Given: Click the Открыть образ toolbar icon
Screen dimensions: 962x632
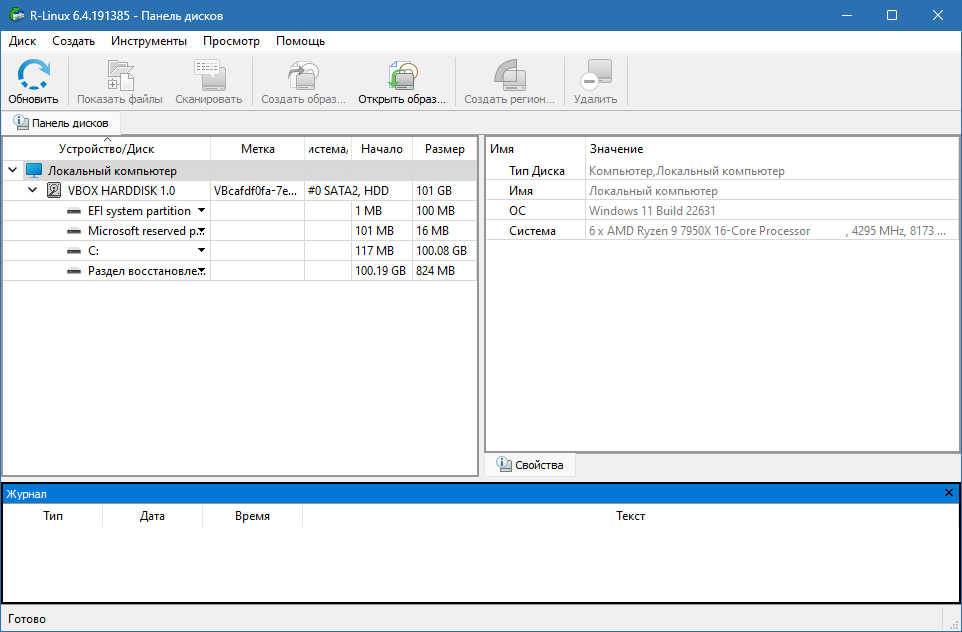Looking at the screenshot, I should tap(402, 75).
